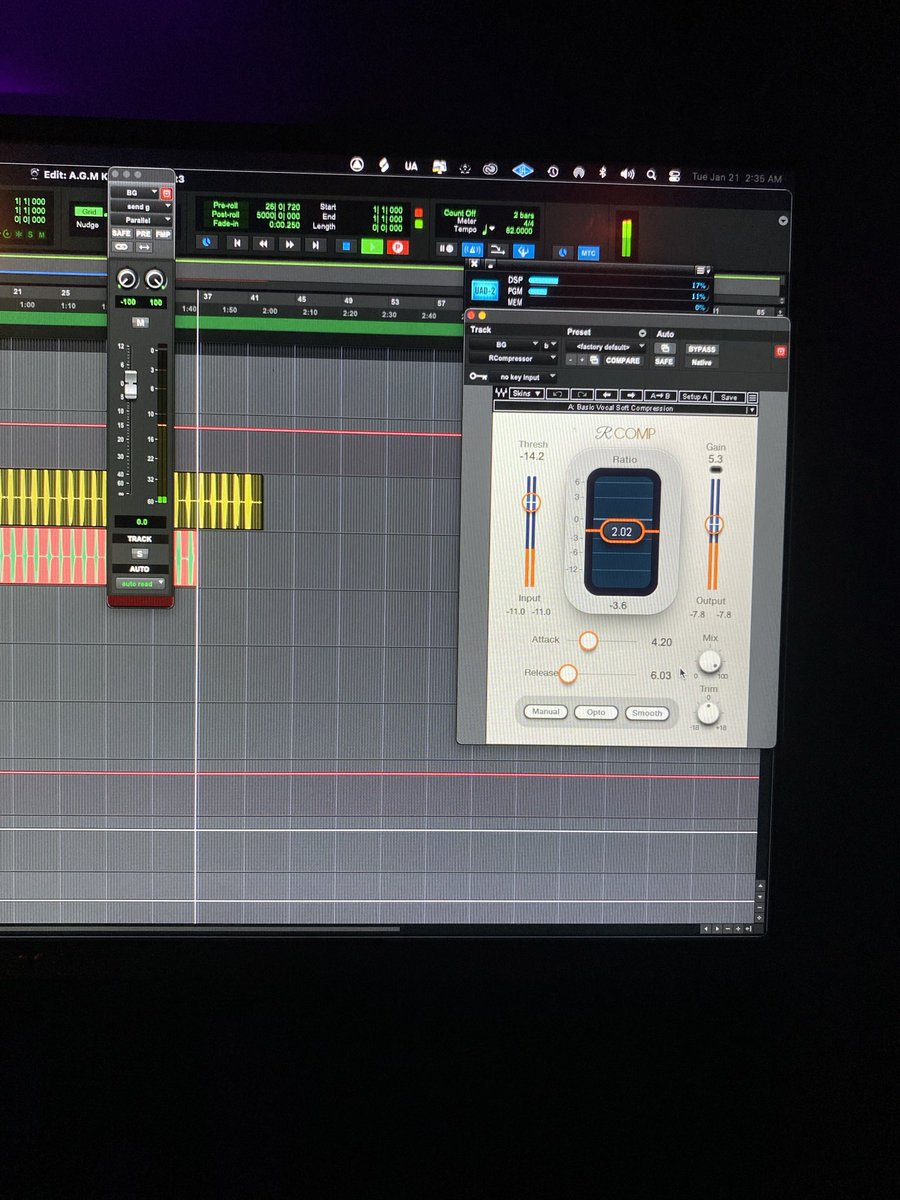This screenshot has height=1200, width=900.
Task: Toggle Native mode button in plugin header
Action: tap(701, 362)
